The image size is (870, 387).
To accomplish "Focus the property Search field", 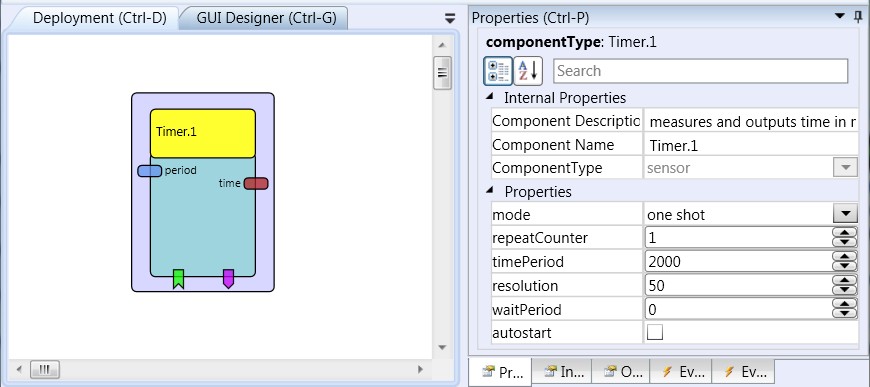I will coord(700,71).
